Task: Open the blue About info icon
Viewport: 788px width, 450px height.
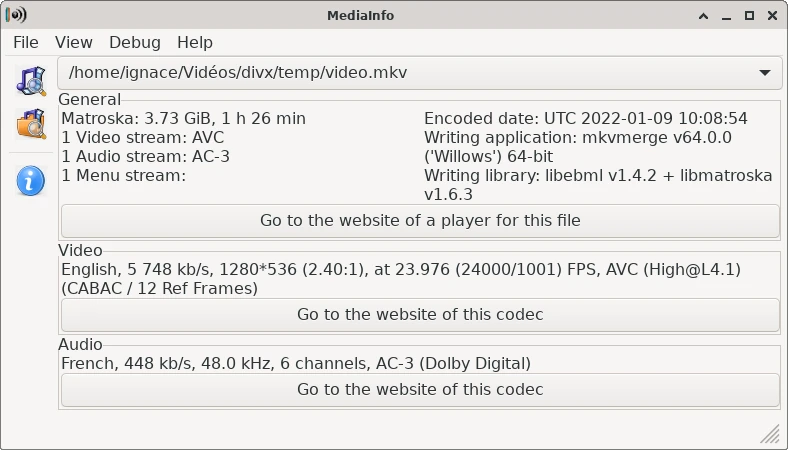Action: 31,181
